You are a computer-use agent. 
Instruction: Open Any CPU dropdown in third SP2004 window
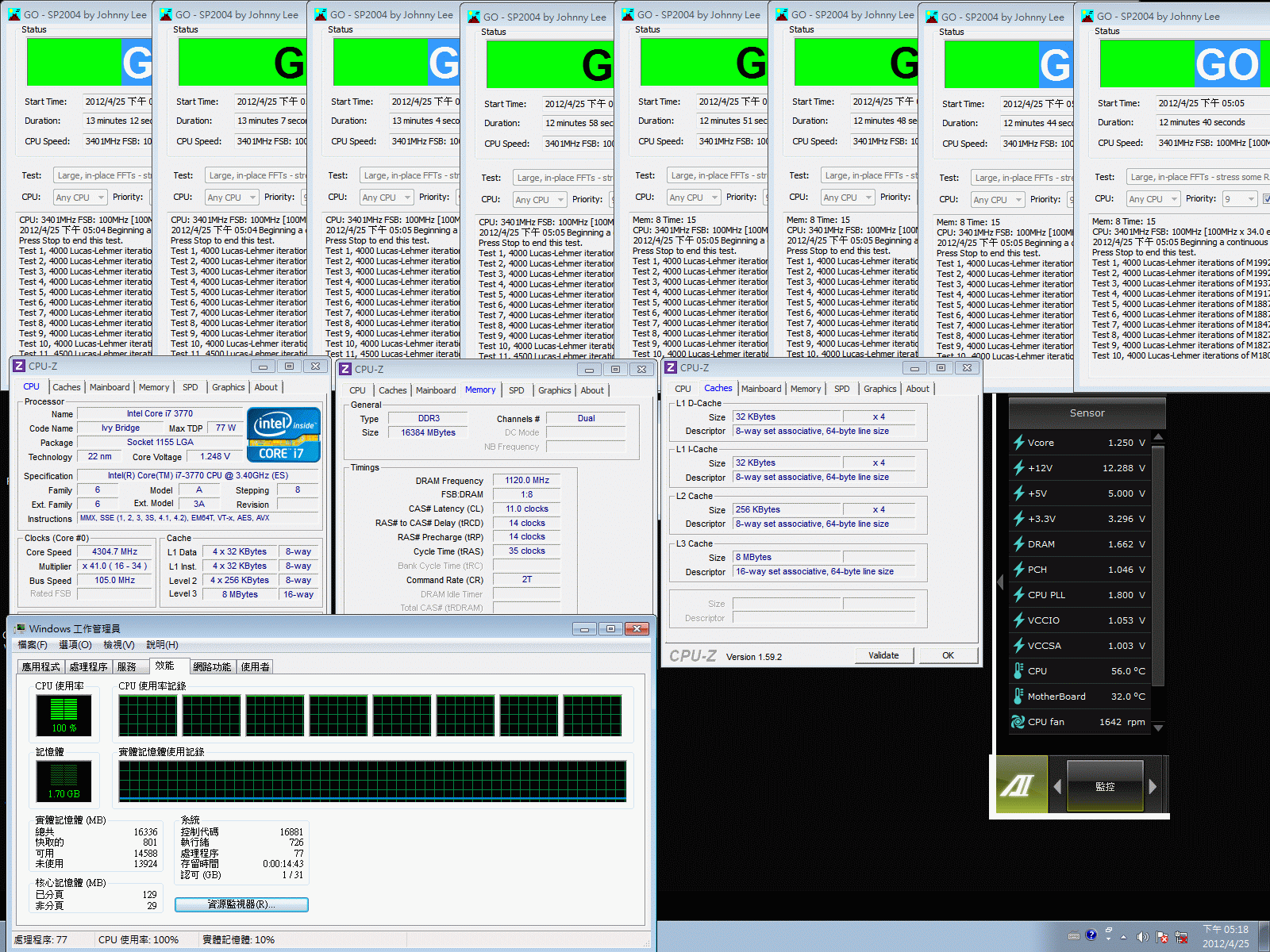coord(387,198)
